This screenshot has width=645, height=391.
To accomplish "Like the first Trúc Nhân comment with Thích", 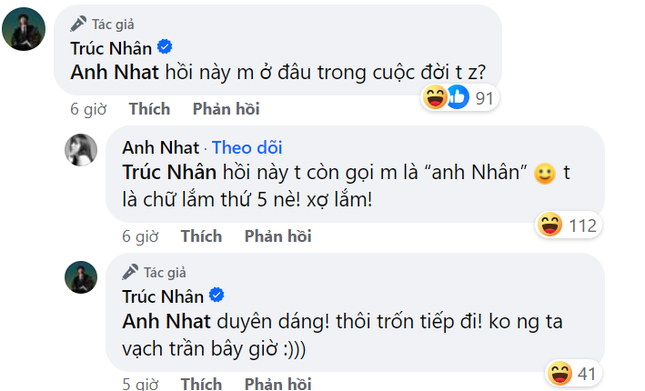I will [x=149, y=109].
